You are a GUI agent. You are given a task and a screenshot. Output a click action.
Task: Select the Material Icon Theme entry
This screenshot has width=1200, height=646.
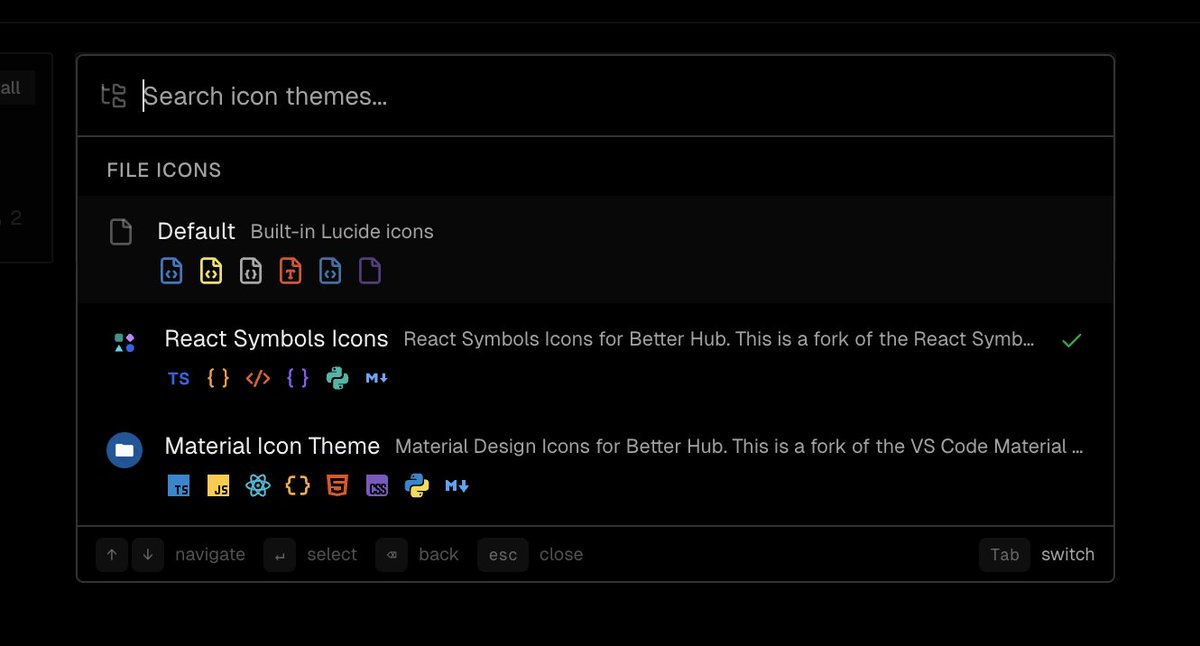point(595,464)
